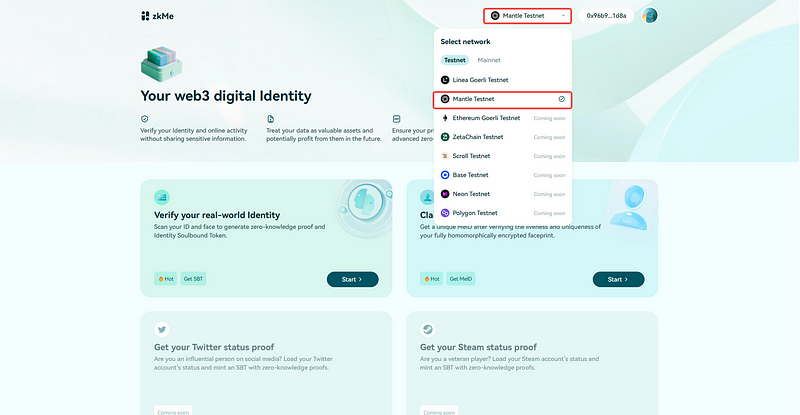Click 'Get your Steam status proof' heading

[478, 347]
